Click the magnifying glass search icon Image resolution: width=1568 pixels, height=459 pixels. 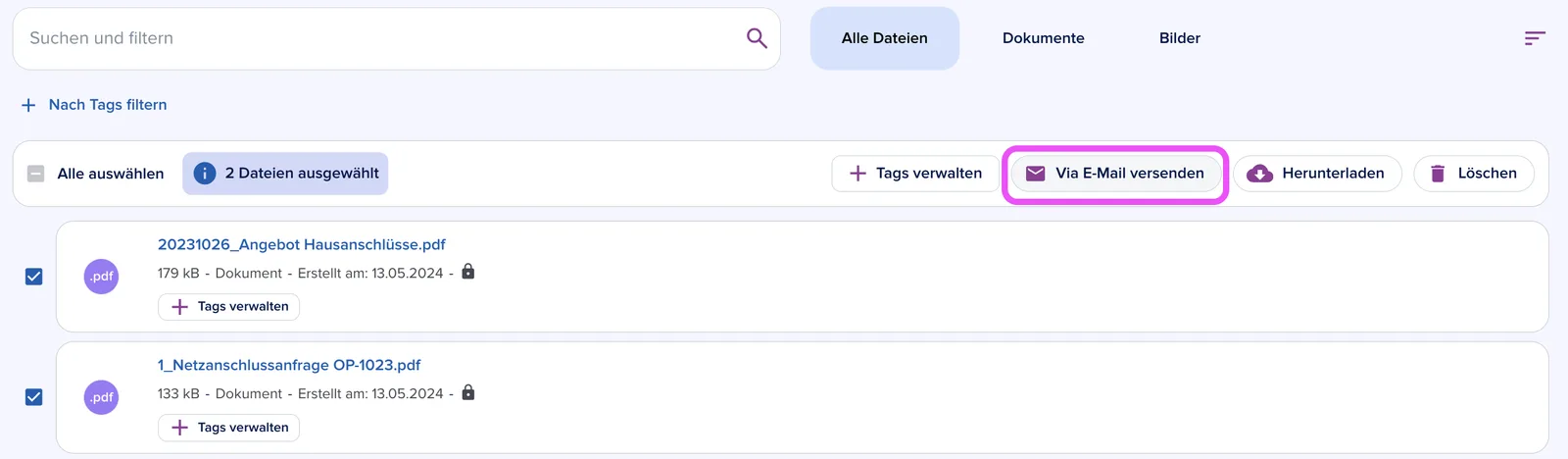(x=757, y=38)
